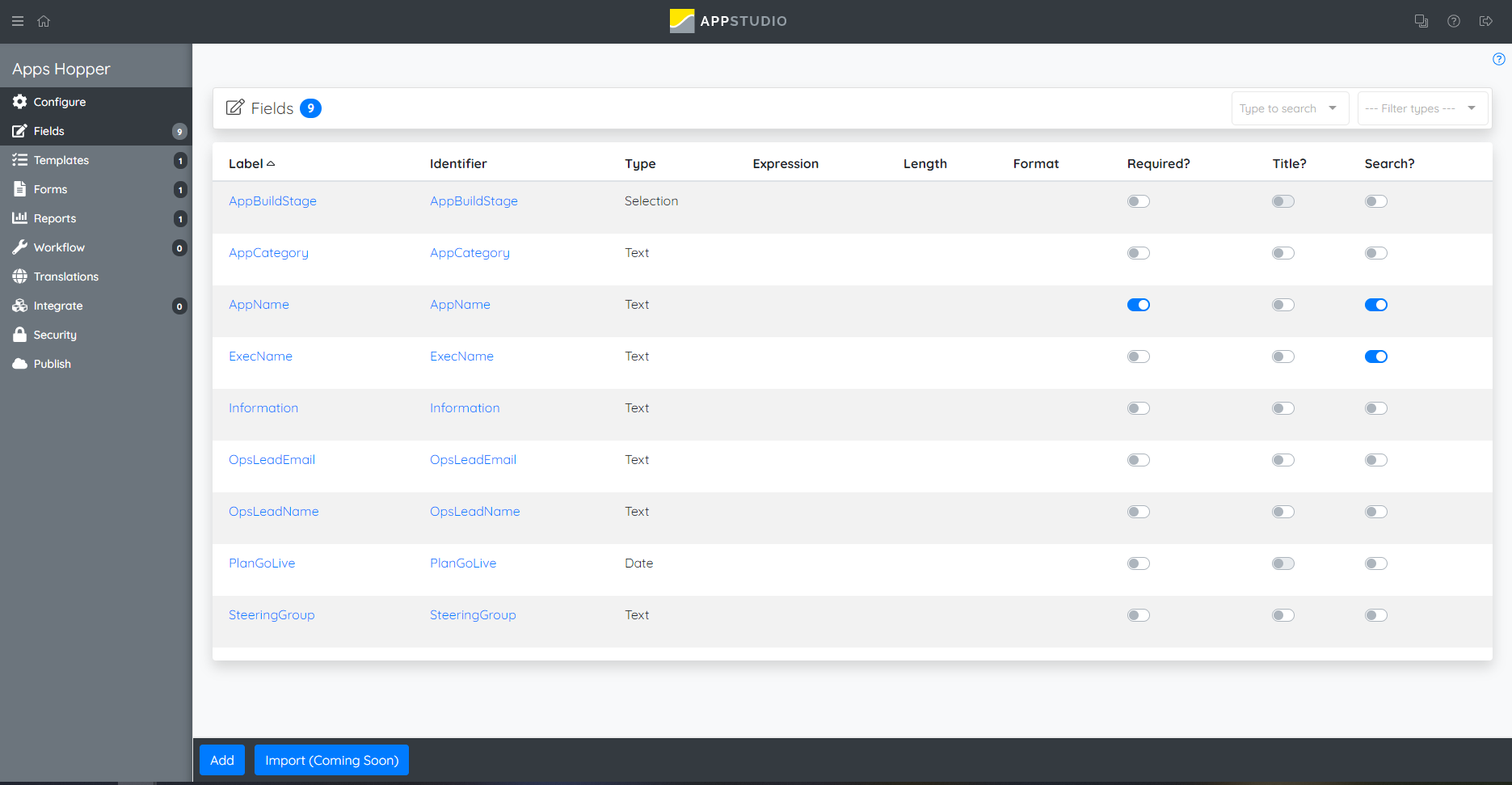Image resolution: width=1512 pixels, height=785 pixels.
Task: Open the Information label link
Action: click(x=263, y=407)
